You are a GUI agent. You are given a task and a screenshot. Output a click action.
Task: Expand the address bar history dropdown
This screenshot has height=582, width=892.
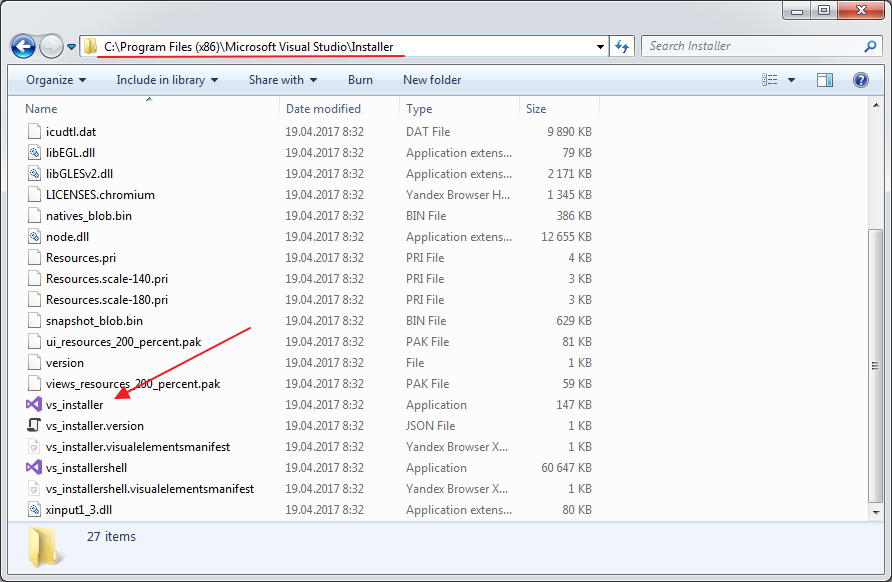(600, 47)
